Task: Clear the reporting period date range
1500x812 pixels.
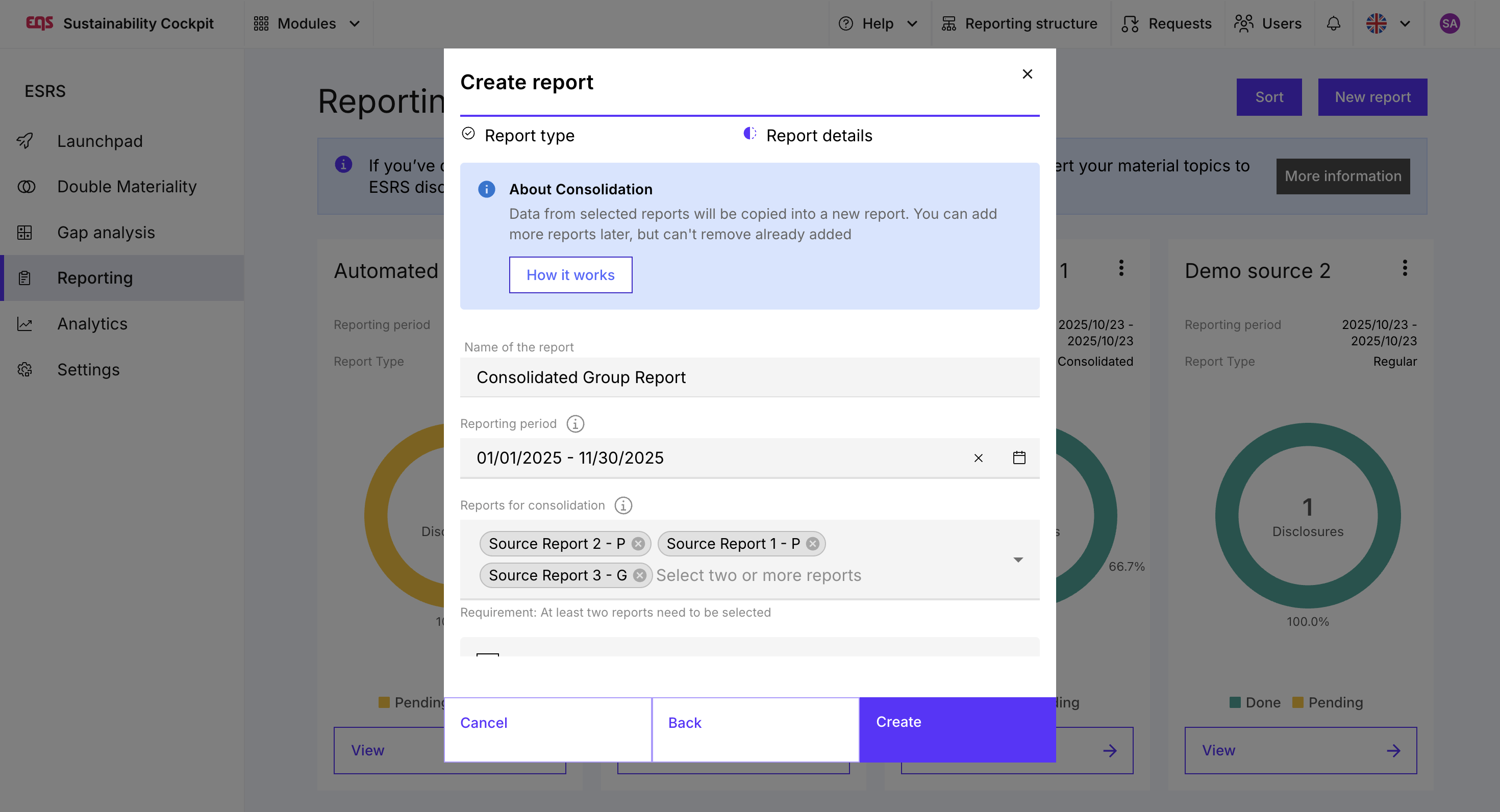Action: click(x=978, y=458)
